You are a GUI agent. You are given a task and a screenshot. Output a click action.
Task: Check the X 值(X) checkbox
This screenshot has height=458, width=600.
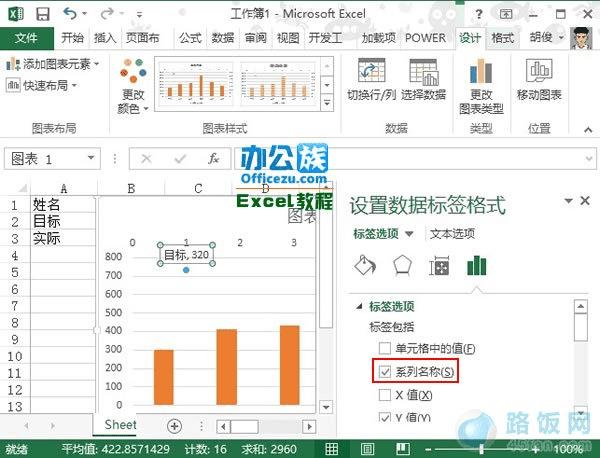point(384,395)
